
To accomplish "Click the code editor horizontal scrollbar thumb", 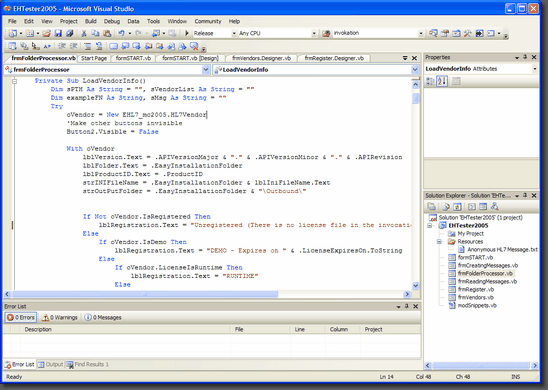I will (145, 294).
